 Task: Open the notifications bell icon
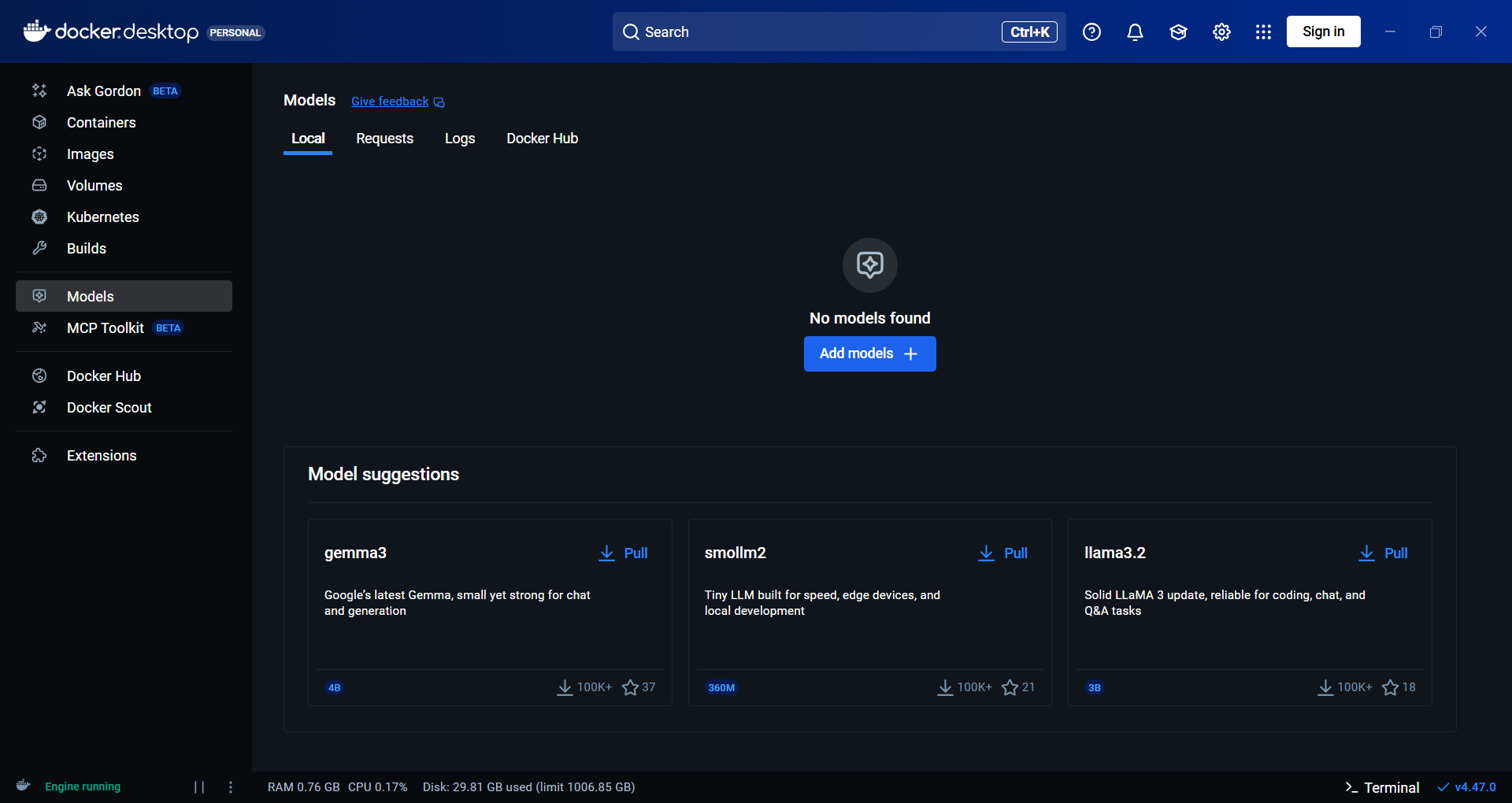tap(1135, 31)
